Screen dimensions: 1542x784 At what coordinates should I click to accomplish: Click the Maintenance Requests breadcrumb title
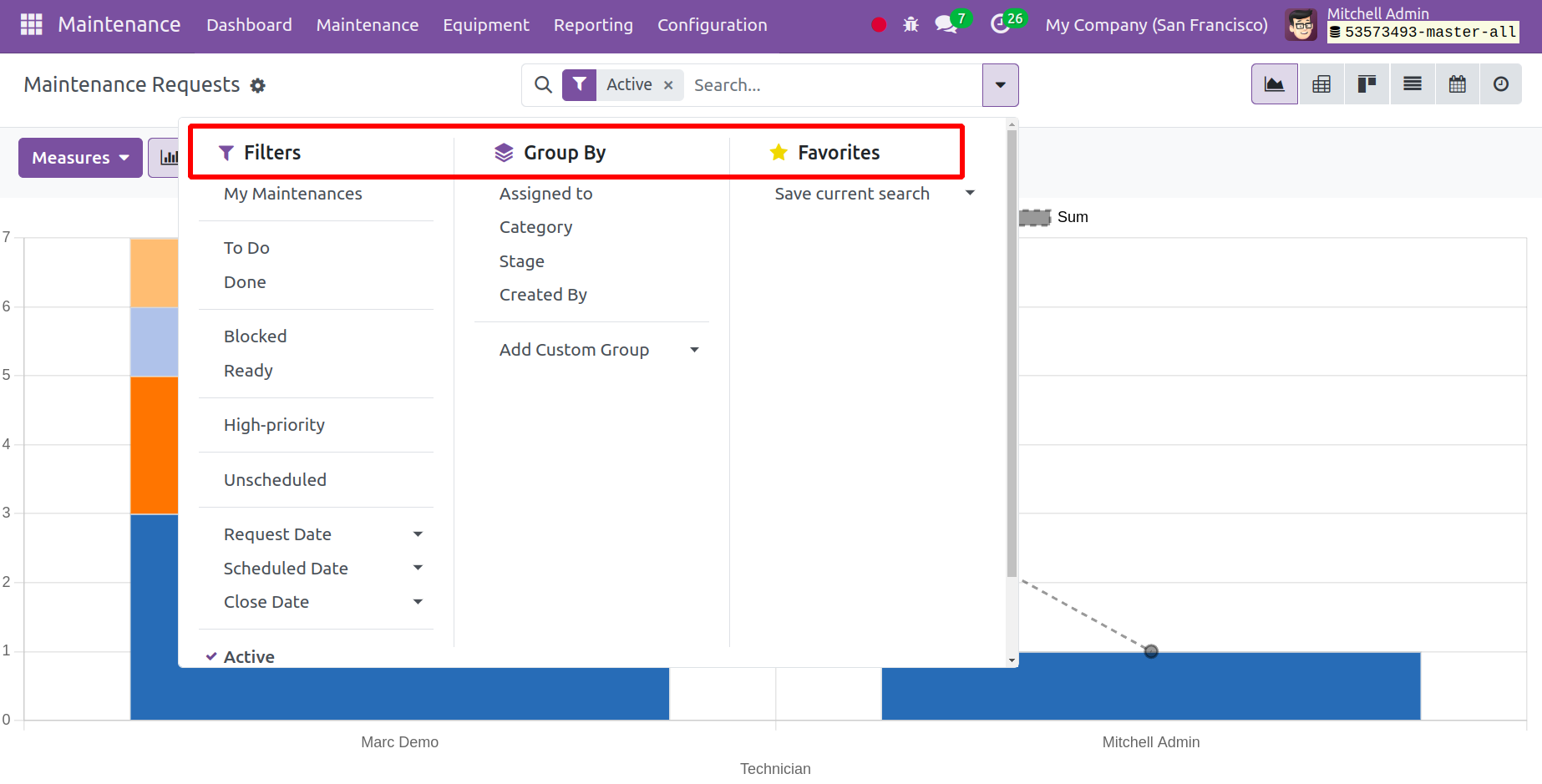click(x=131, y=85)
